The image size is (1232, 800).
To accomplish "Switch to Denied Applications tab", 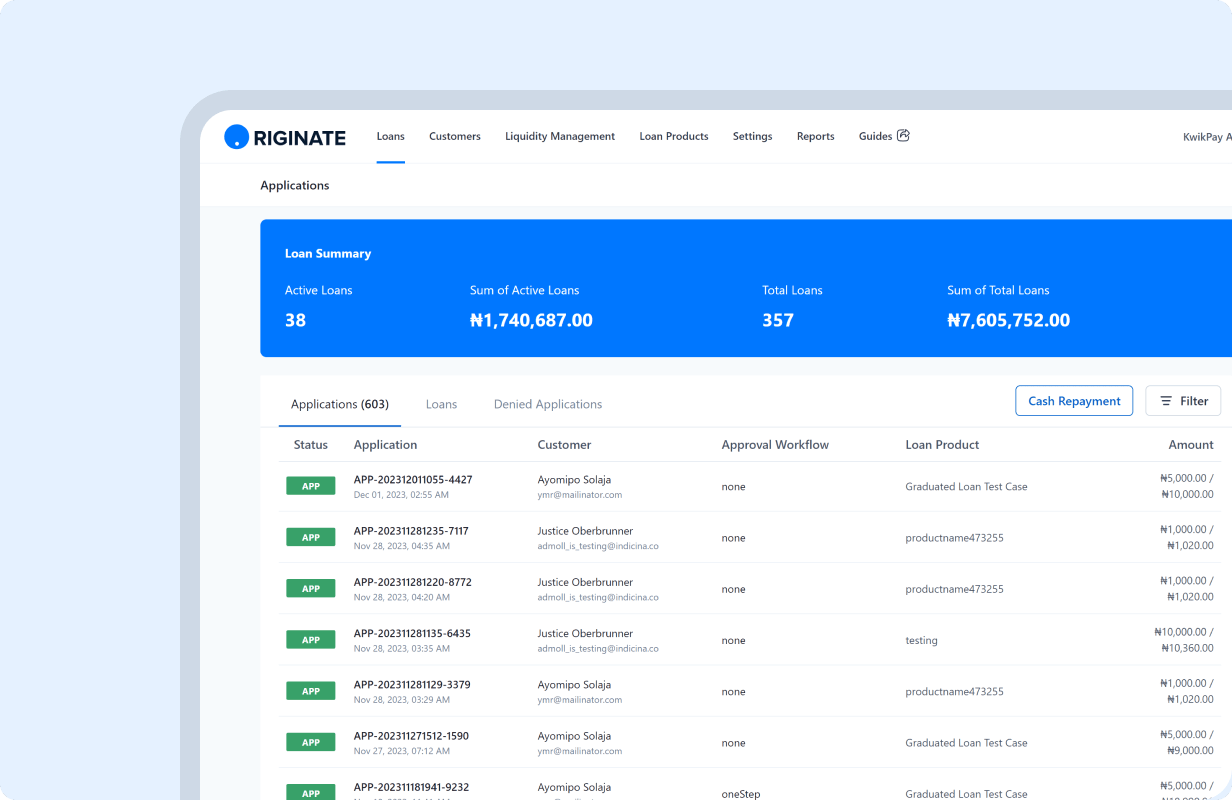I will point(548,404).
